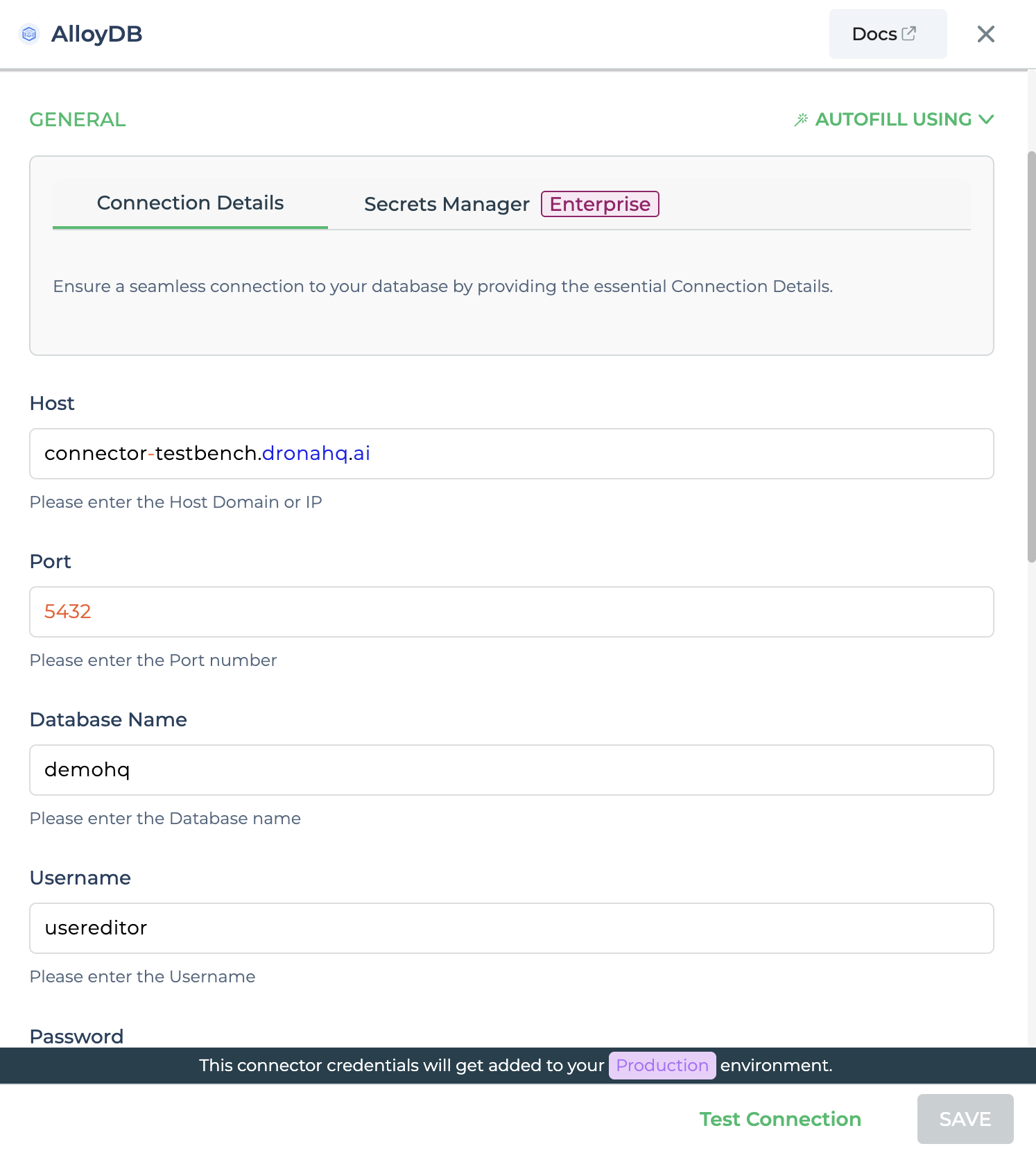Viewport: 1036px width, 1153px height.
Task: Click the autofill magic wand icon
Action: 801,119
